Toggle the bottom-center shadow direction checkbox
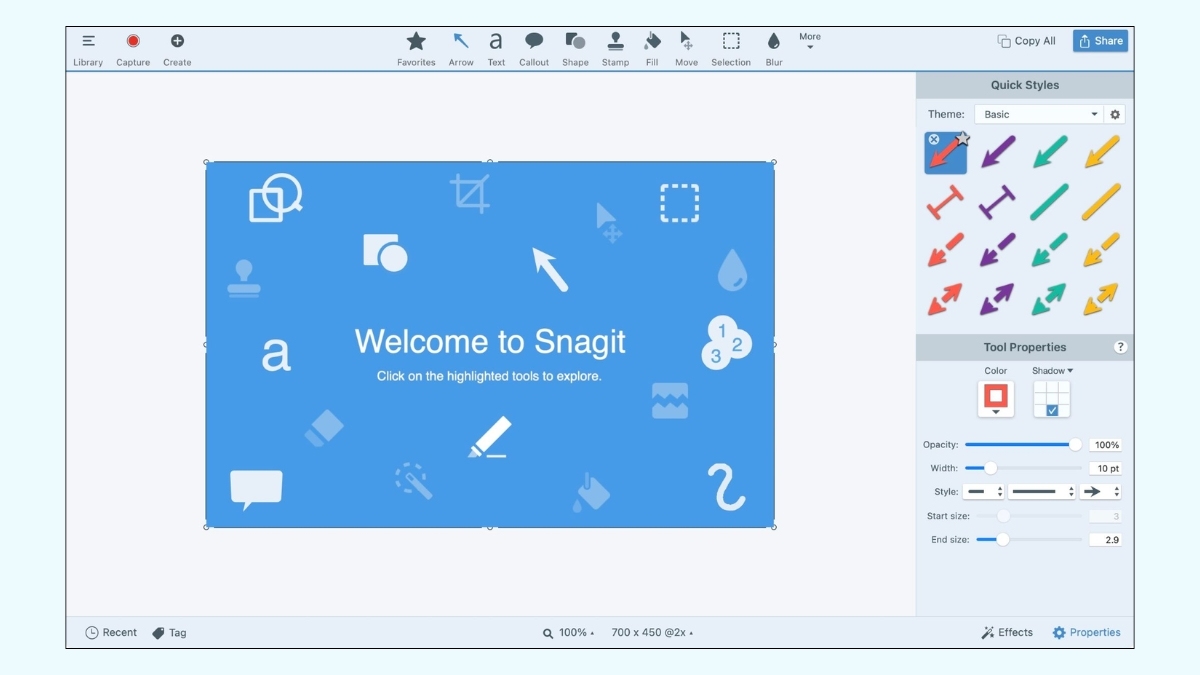The height and width of the screenshot is (675, 1200). [x=1052, y=411]
